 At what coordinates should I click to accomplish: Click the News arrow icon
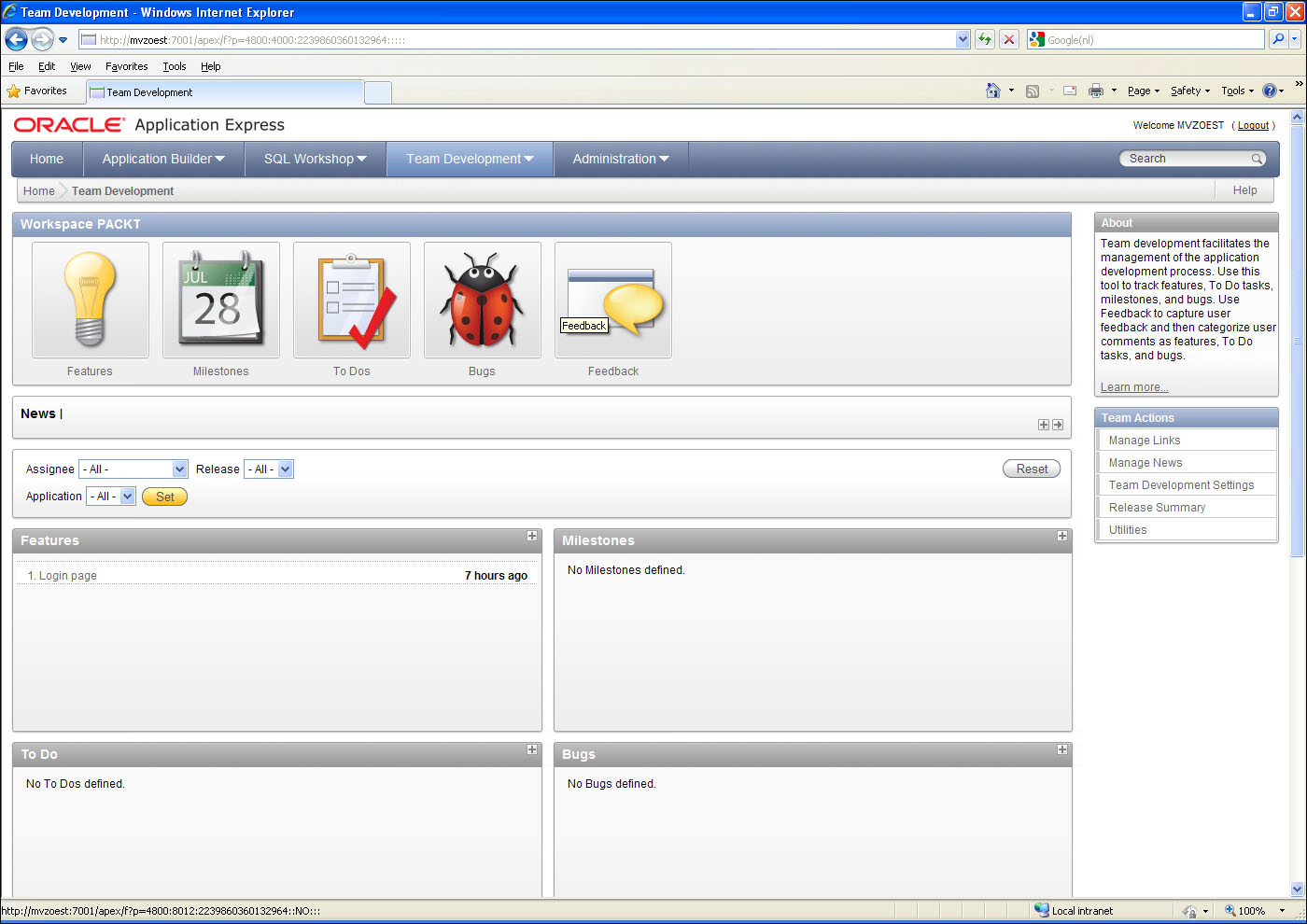point(1058,425)
